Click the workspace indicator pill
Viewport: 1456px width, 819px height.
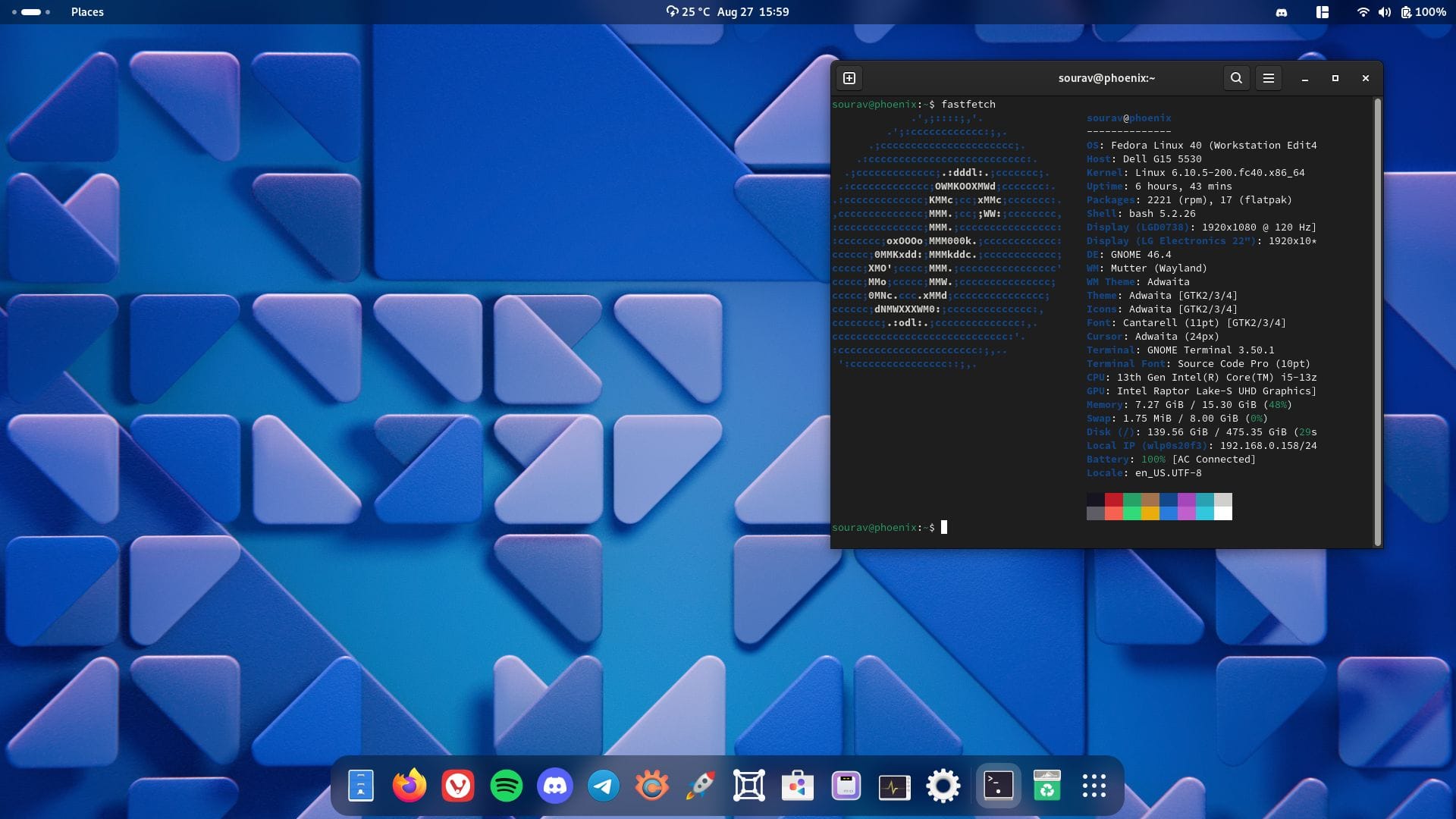31,12
